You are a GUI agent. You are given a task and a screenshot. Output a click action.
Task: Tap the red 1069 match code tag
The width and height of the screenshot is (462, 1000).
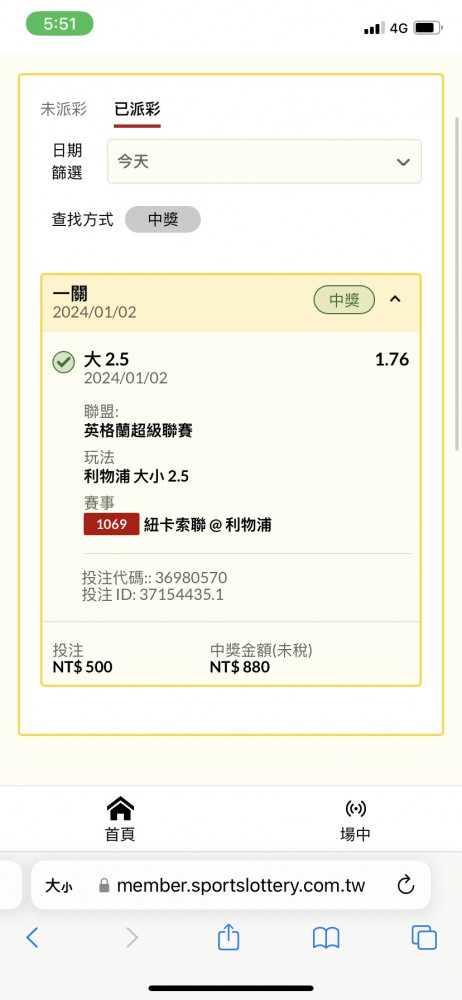click(x=112, y=524)
